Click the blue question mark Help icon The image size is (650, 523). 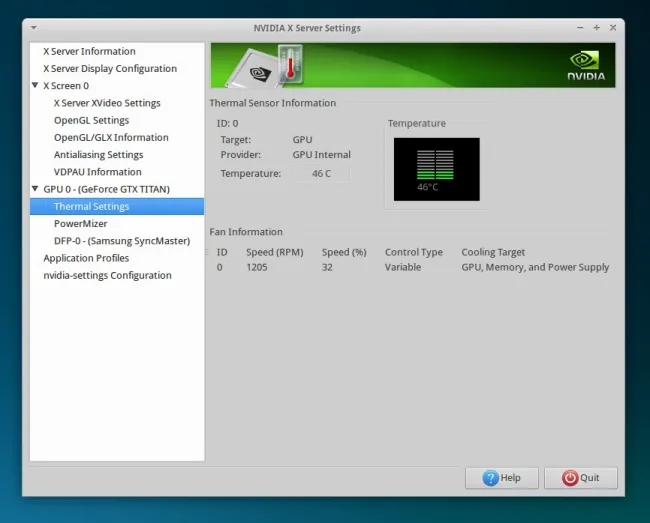pyautogui.click(x=490, y=478)
